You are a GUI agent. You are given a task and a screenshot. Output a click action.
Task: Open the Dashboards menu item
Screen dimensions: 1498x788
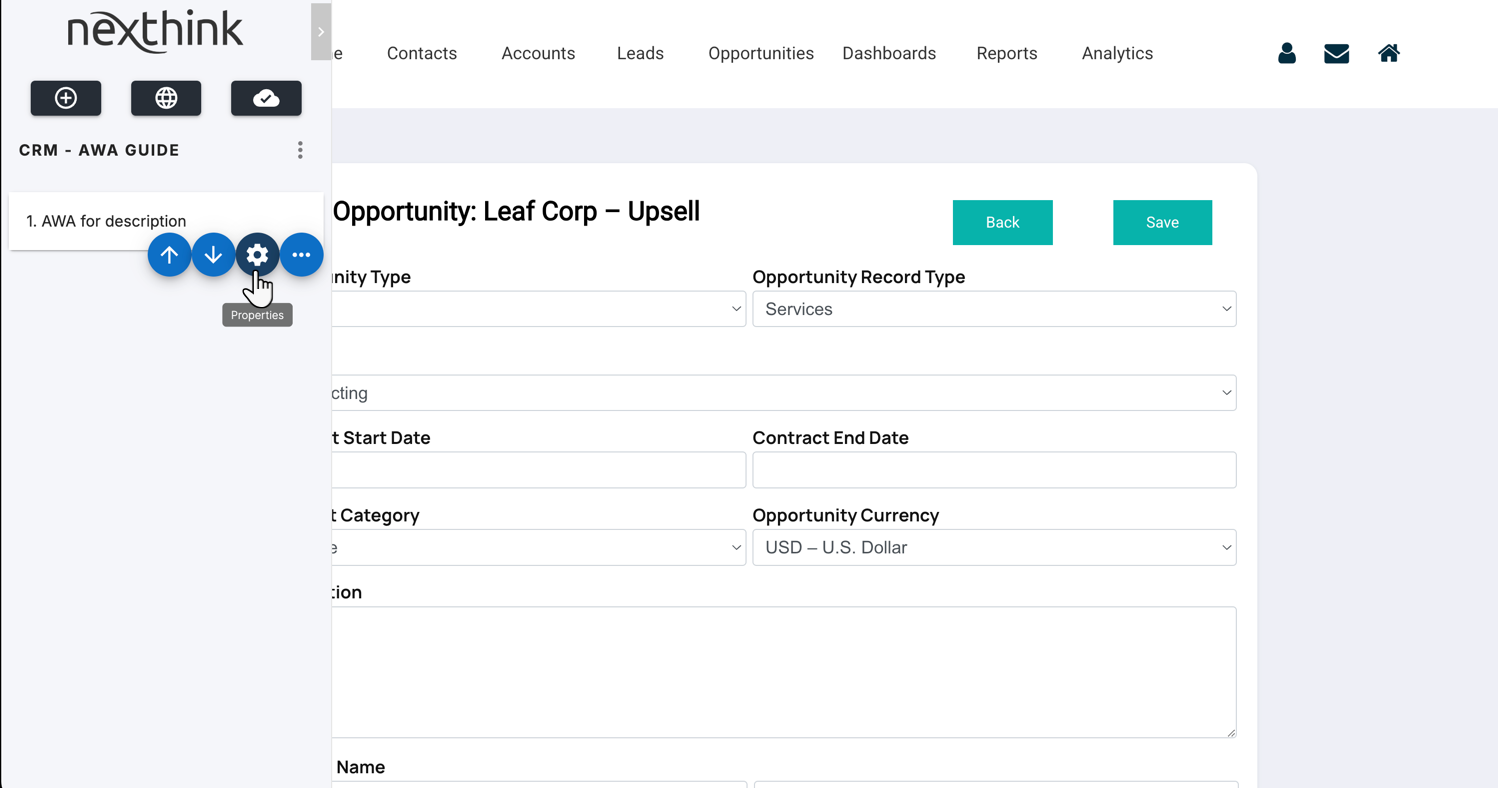point(889,54)
